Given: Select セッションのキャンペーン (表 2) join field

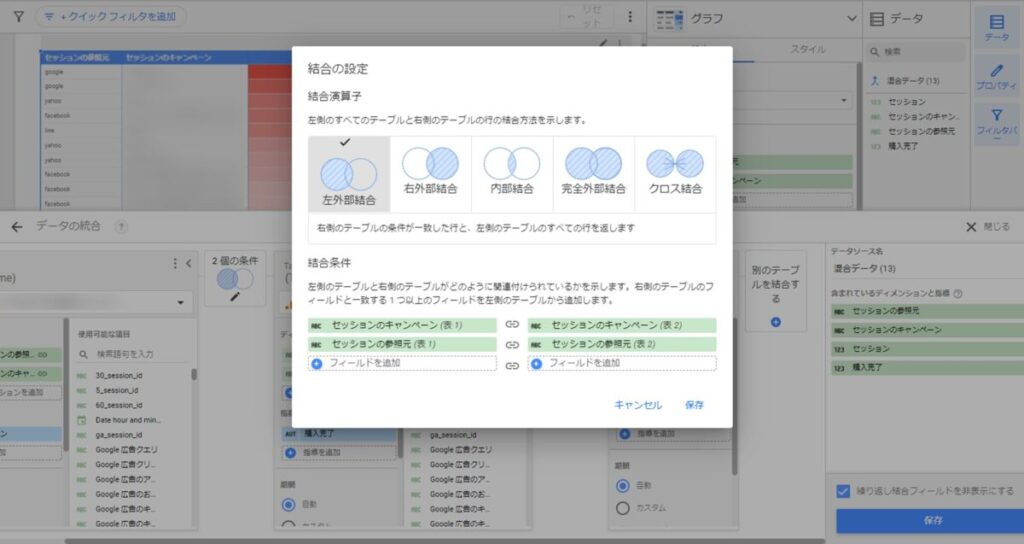Looking at the screenshot, I should click(622, 325).
